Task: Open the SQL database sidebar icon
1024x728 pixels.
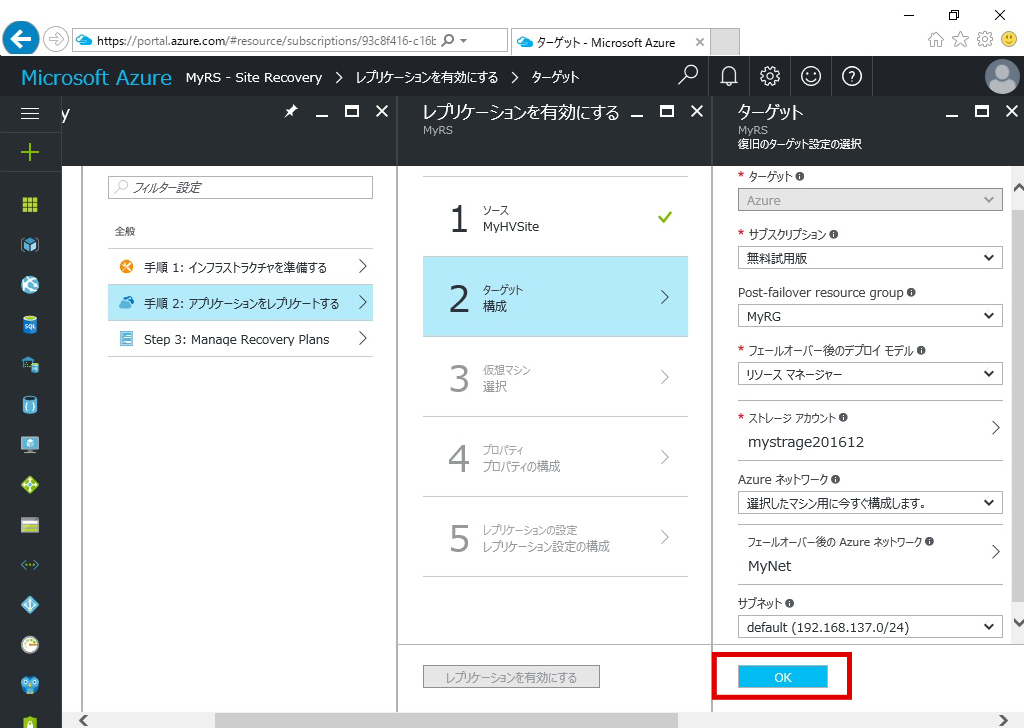Action: pos(30,324)
